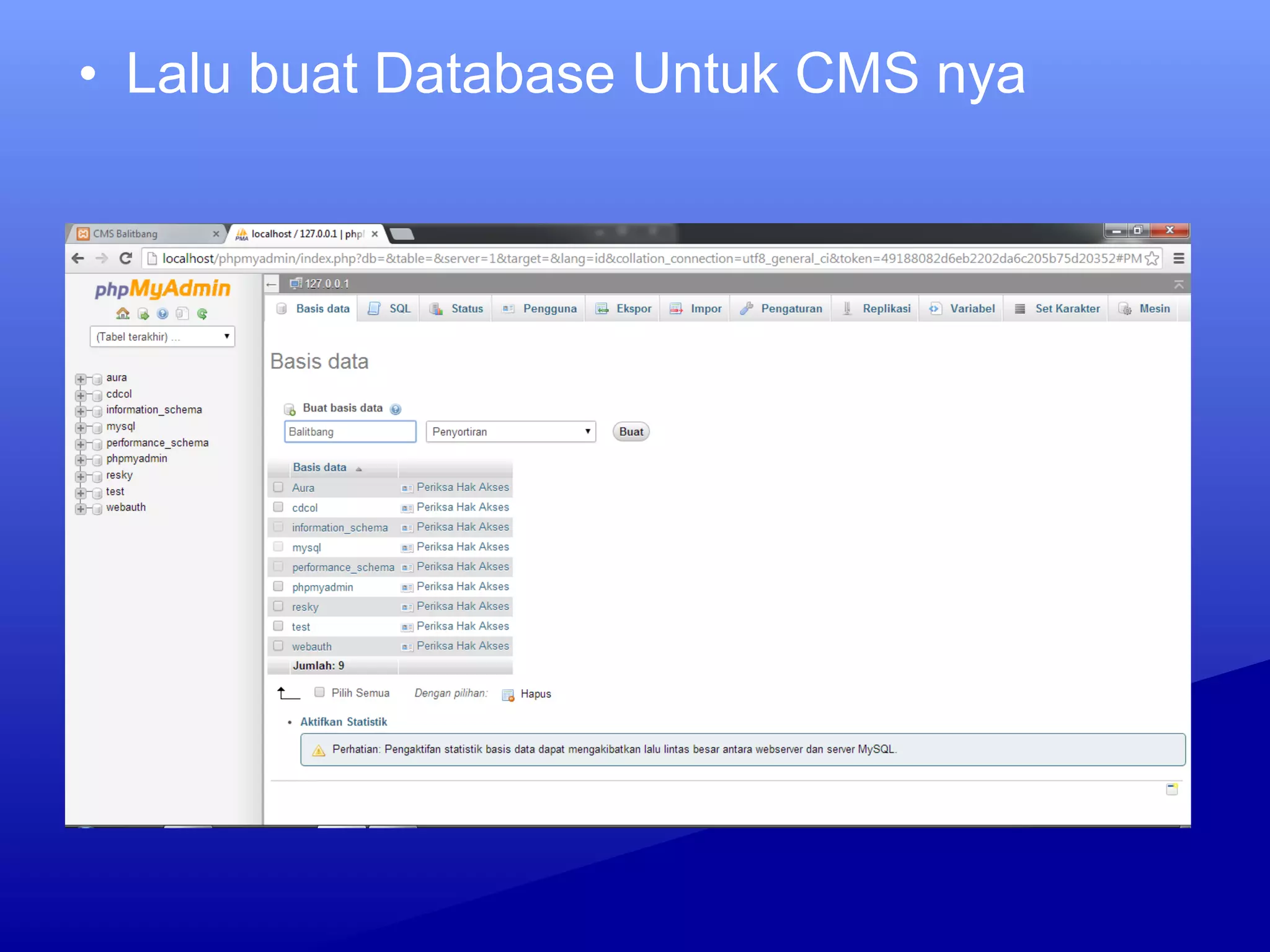Screen dimensions: 1270x952
Task: Open the help documentation icon in sidebar
Action: coord(162,314)
